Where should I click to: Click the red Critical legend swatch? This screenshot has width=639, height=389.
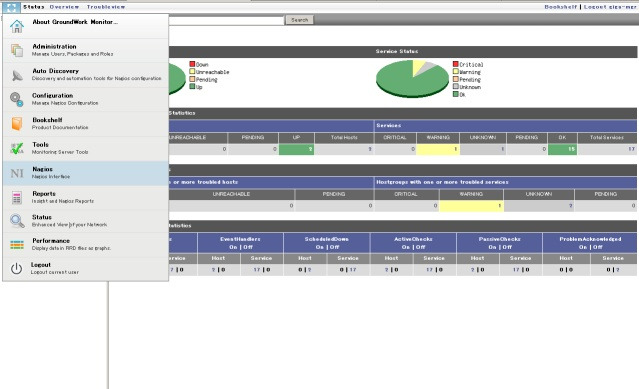[456, 64]
